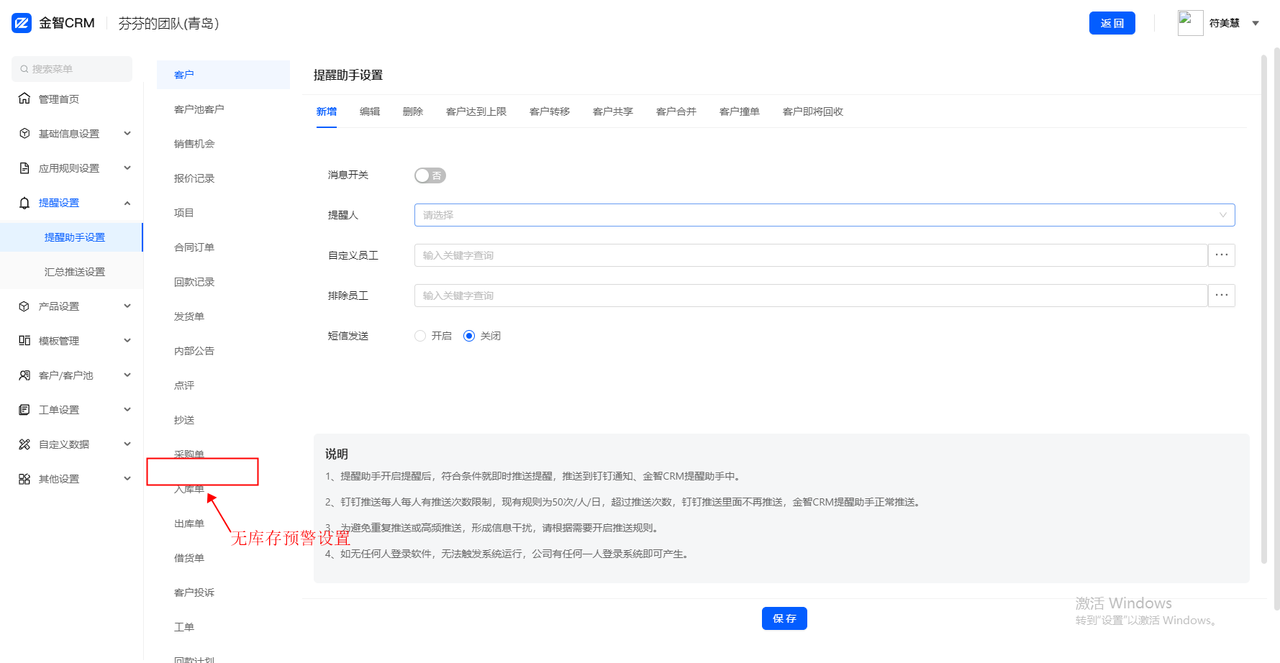Switch to the 客户转移 tab
Screen dimensions: 1280x663
coord(549,111)
